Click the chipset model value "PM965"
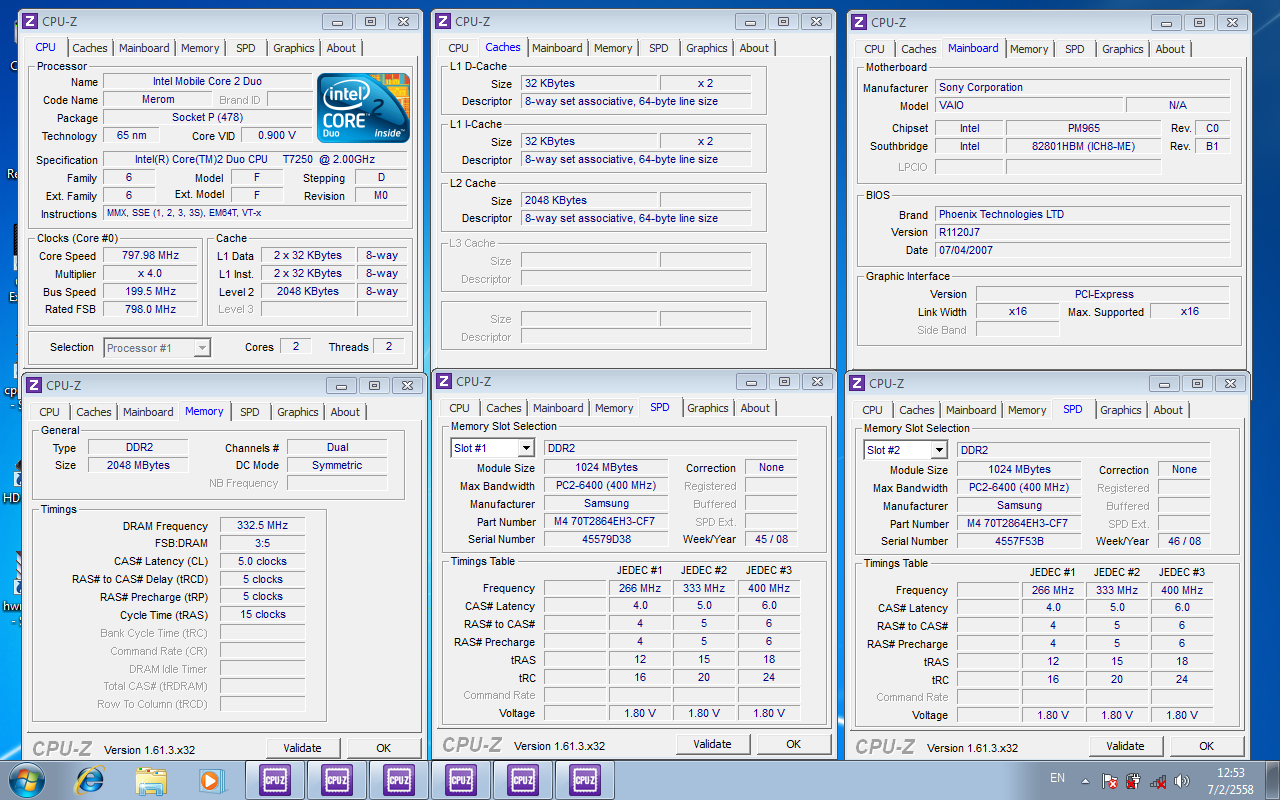The width and height of the screenshot is (1280, 800). tap(1082, 128)
